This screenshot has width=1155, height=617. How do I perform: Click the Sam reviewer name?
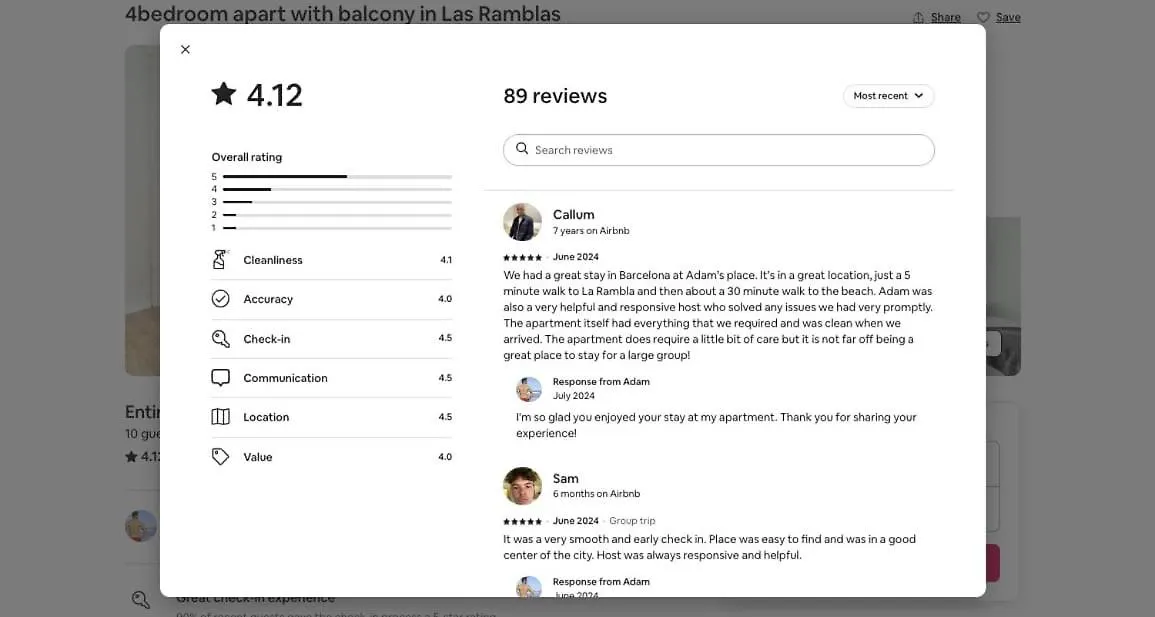(565, 478)
